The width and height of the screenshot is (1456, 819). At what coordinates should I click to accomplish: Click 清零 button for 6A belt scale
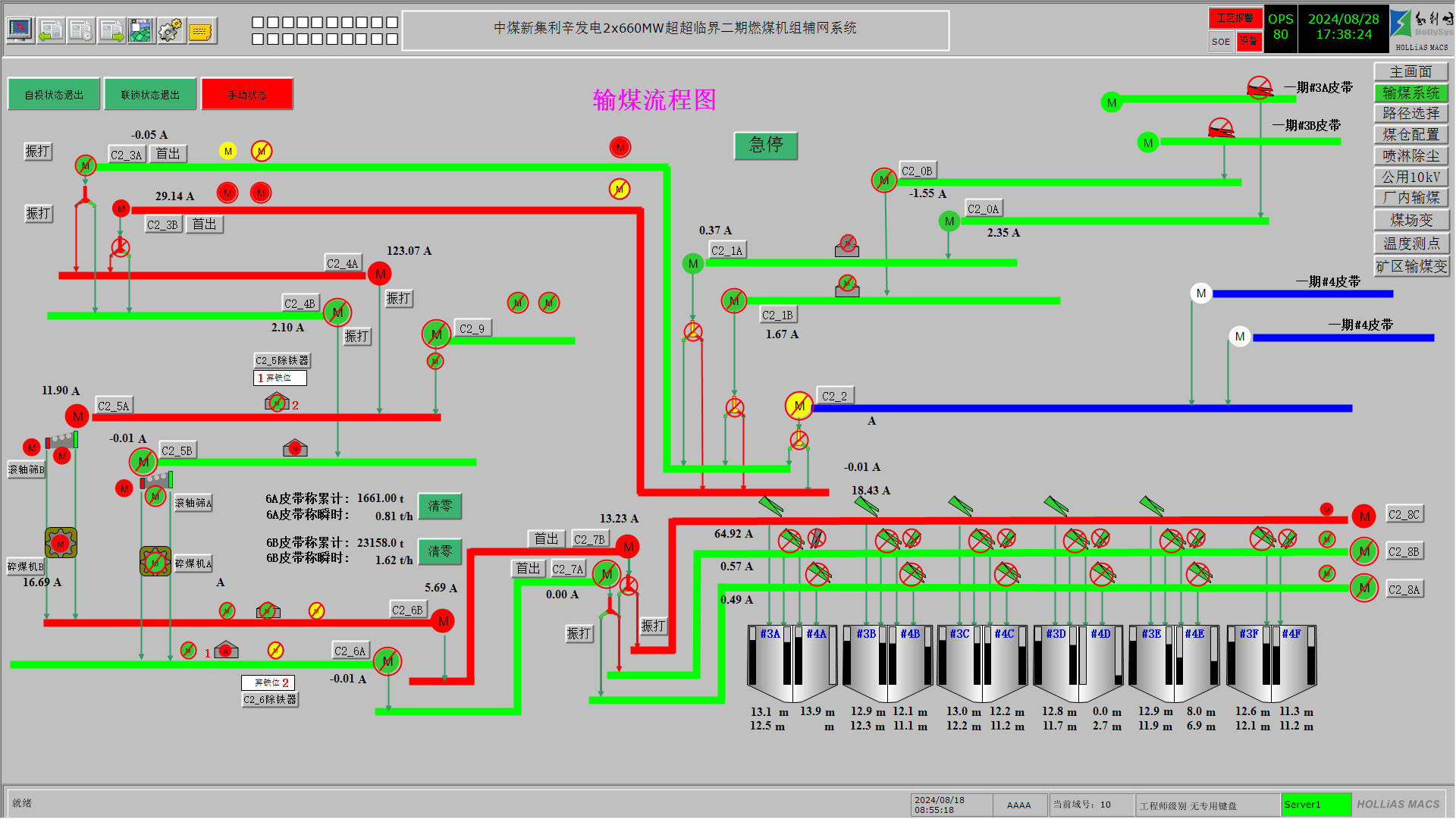[440, 506]
